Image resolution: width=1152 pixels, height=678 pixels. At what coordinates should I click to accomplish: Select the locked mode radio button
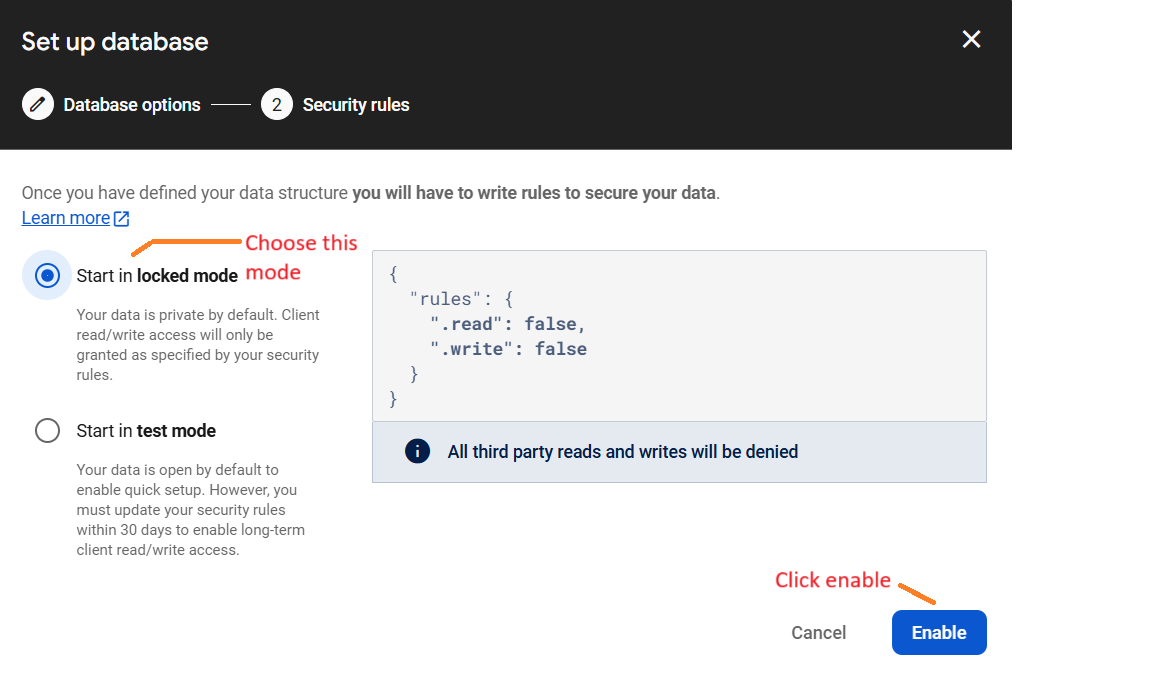coord(47,275)
